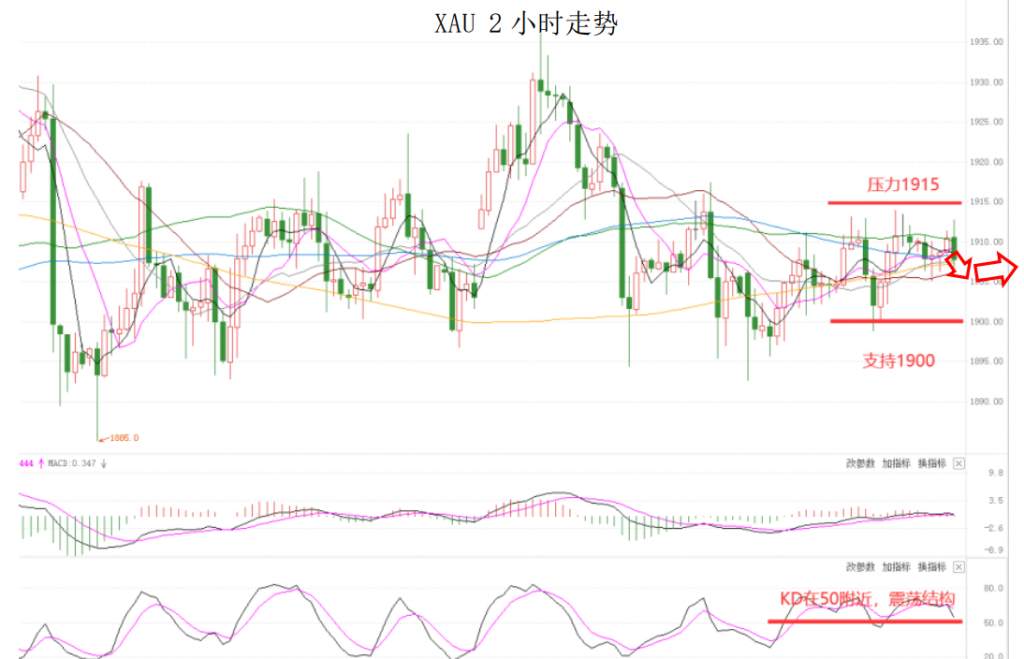The width and height of the screenshot is (1024, 659).
Task: Click the 1935.00 price axis label
Action: 986,42
